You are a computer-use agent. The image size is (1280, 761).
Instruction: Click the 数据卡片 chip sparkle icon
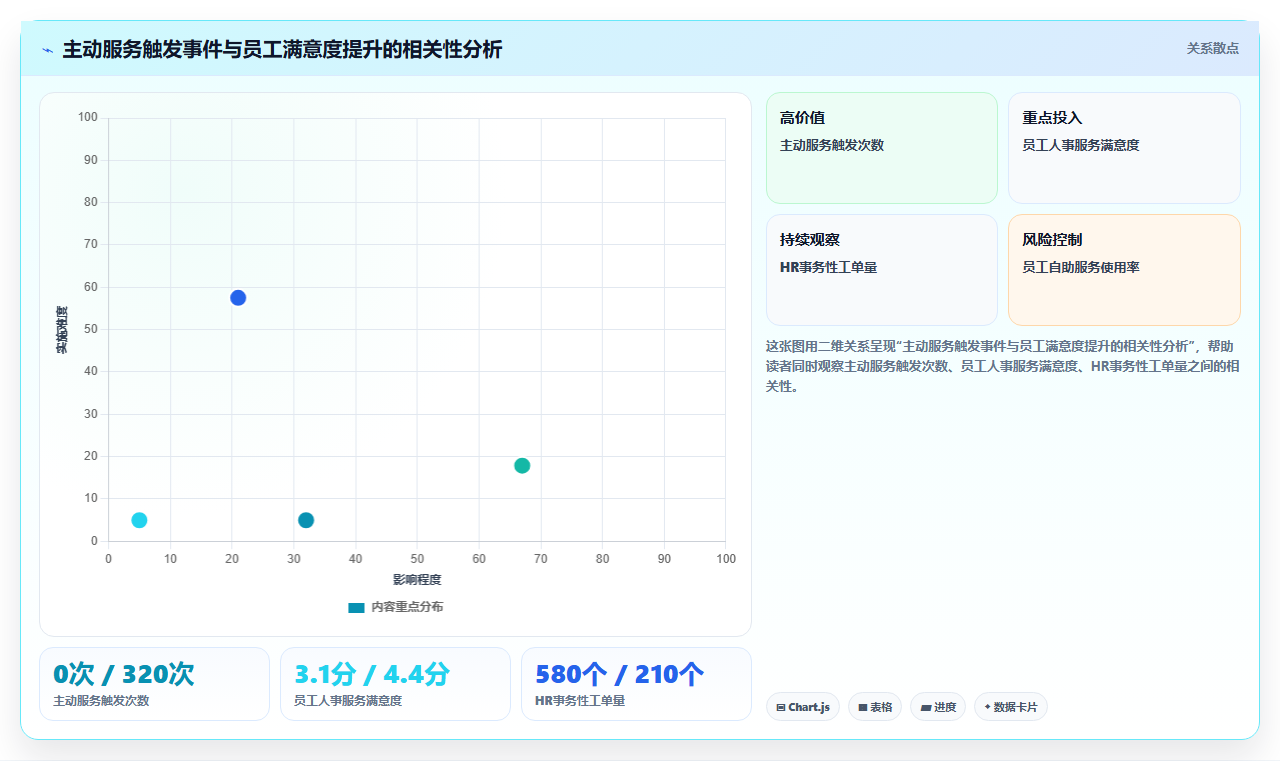coord(987,707)
